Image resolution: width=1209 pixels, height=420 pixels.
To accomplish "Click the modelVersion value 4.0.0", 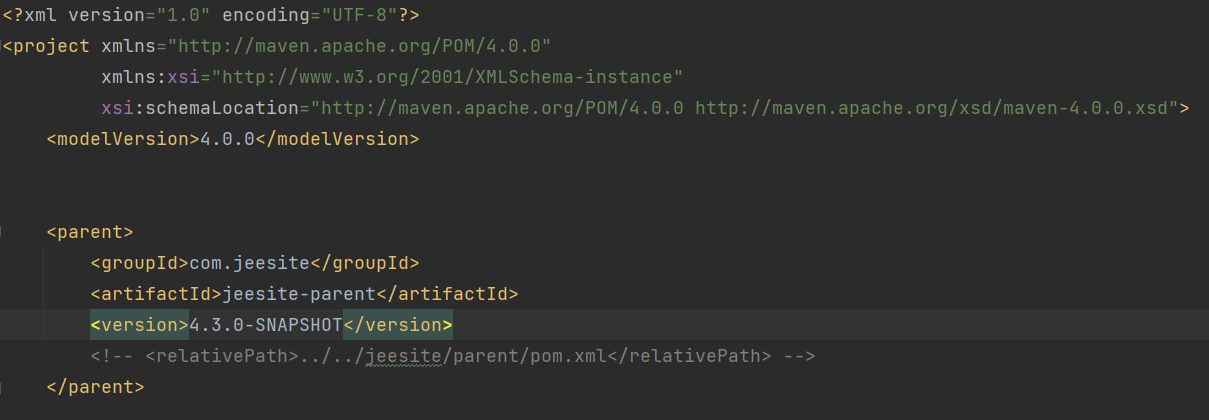I will pyautogui.click(x=228, y=139).
